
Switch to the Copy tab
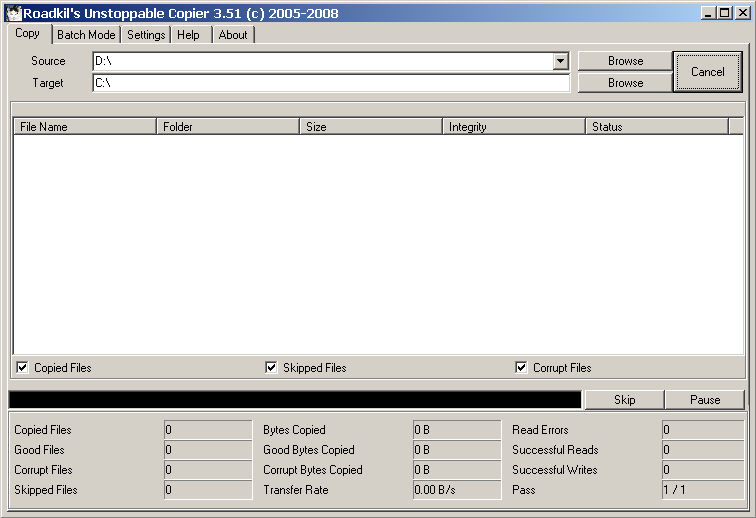(27, 33)
